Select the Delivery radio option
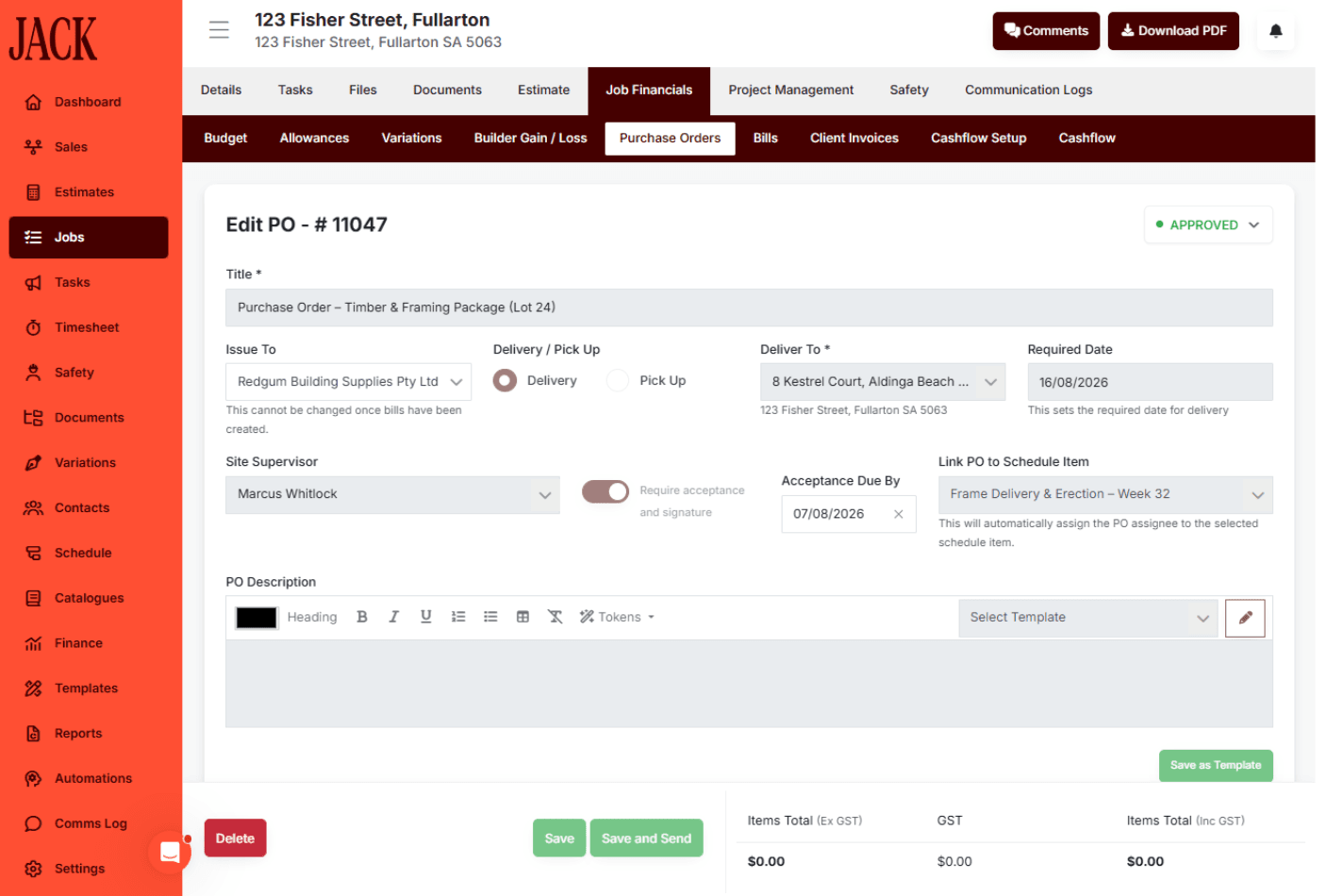Screen dimensions: 1343x896 click(x=505, y=380)
